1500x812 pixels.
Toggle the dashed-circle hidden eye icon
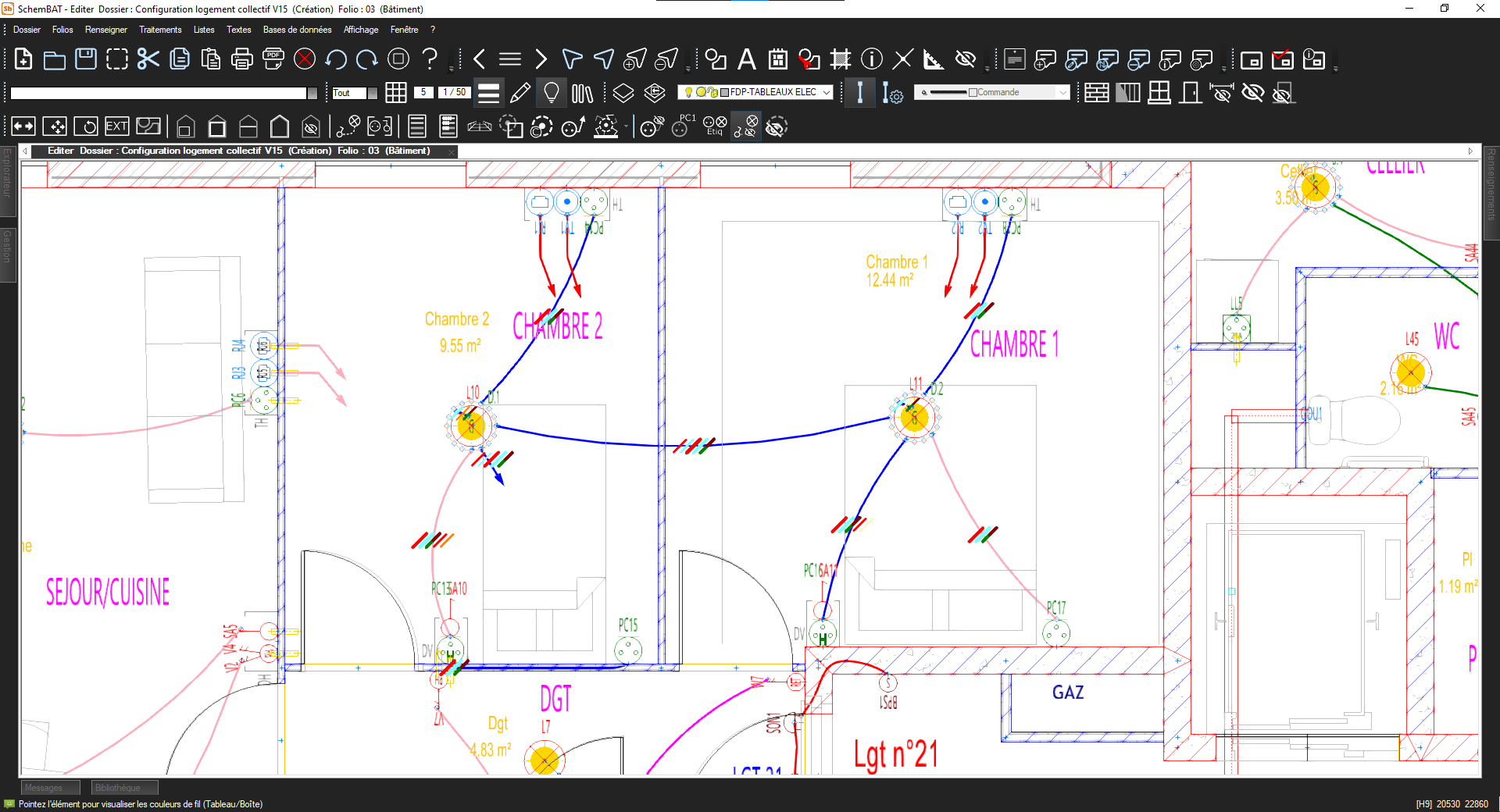pos(776,126)
